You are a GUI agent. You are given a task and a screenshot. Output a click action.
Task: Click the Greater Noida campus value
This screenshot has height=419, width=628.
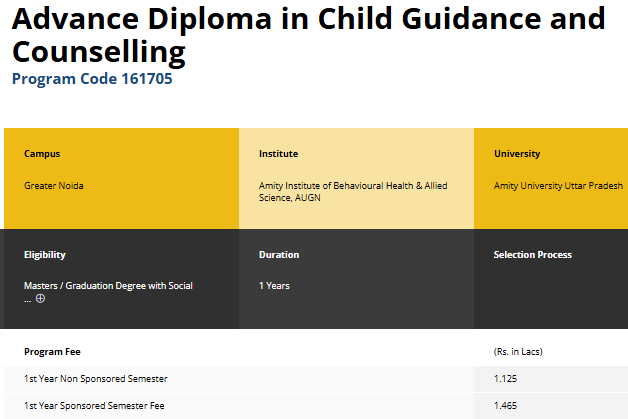(54, 186)
